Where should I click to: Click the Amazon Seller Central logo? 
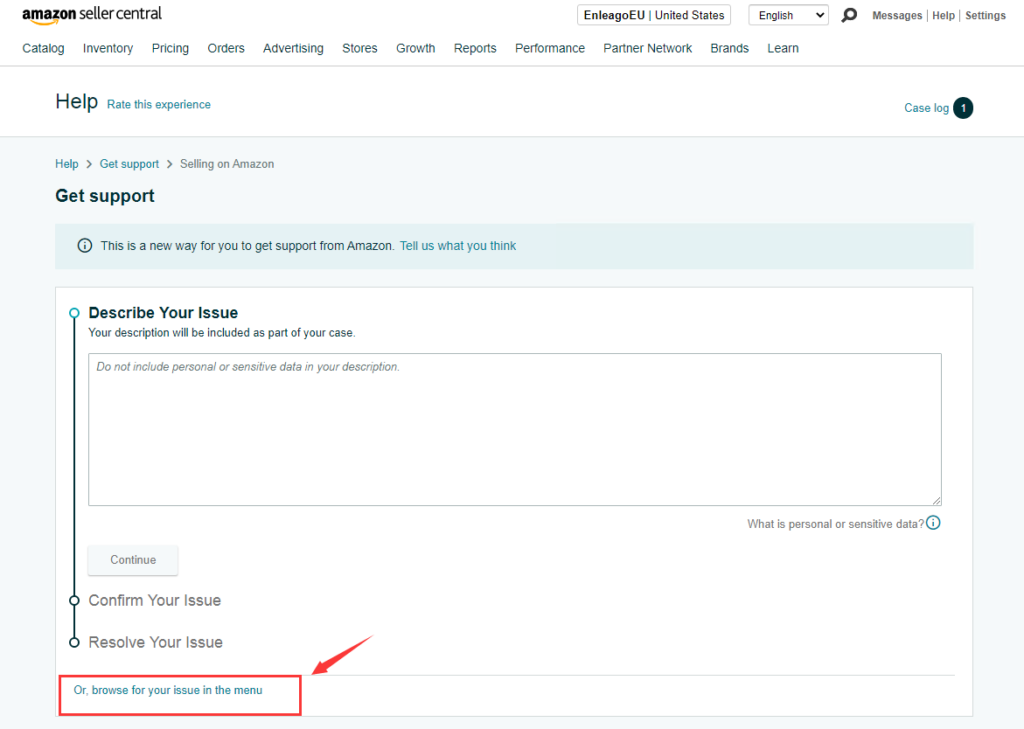coord(92,15)
